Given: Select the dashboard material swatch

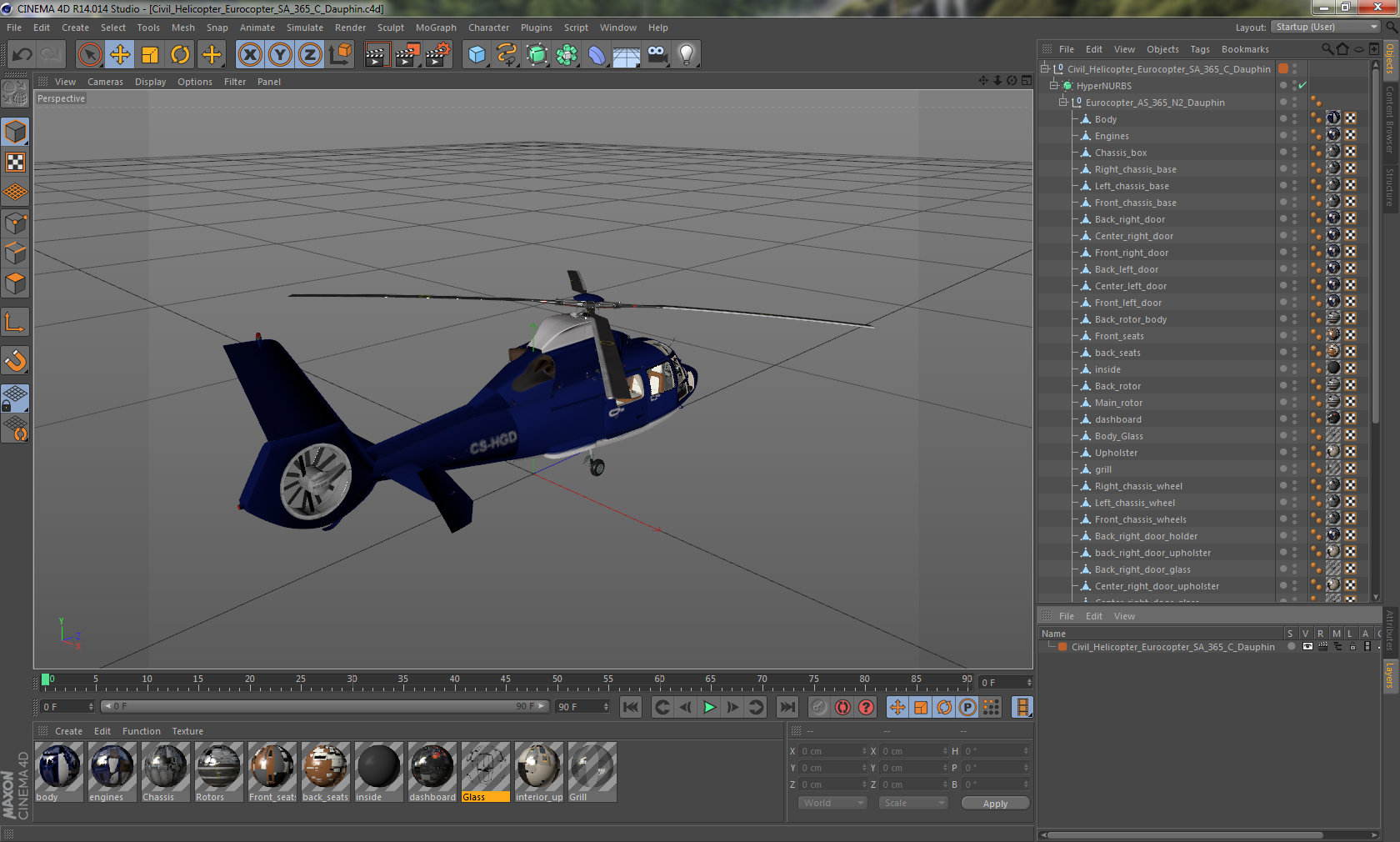Looking at the screenshot, I should [432, 772].
